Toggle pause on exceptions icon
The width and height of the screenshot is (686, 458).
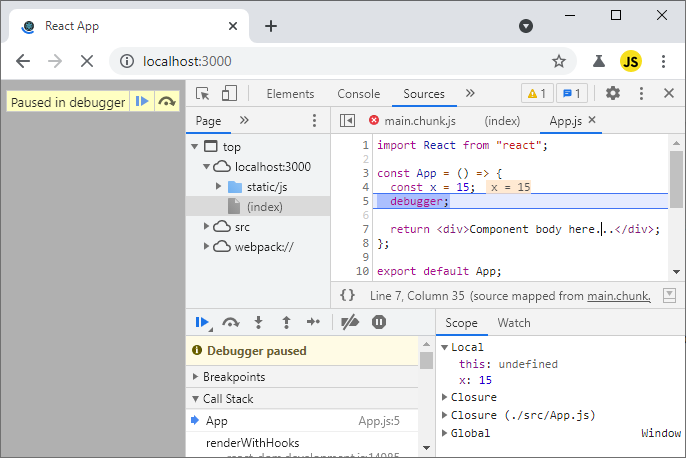point(379,322)
